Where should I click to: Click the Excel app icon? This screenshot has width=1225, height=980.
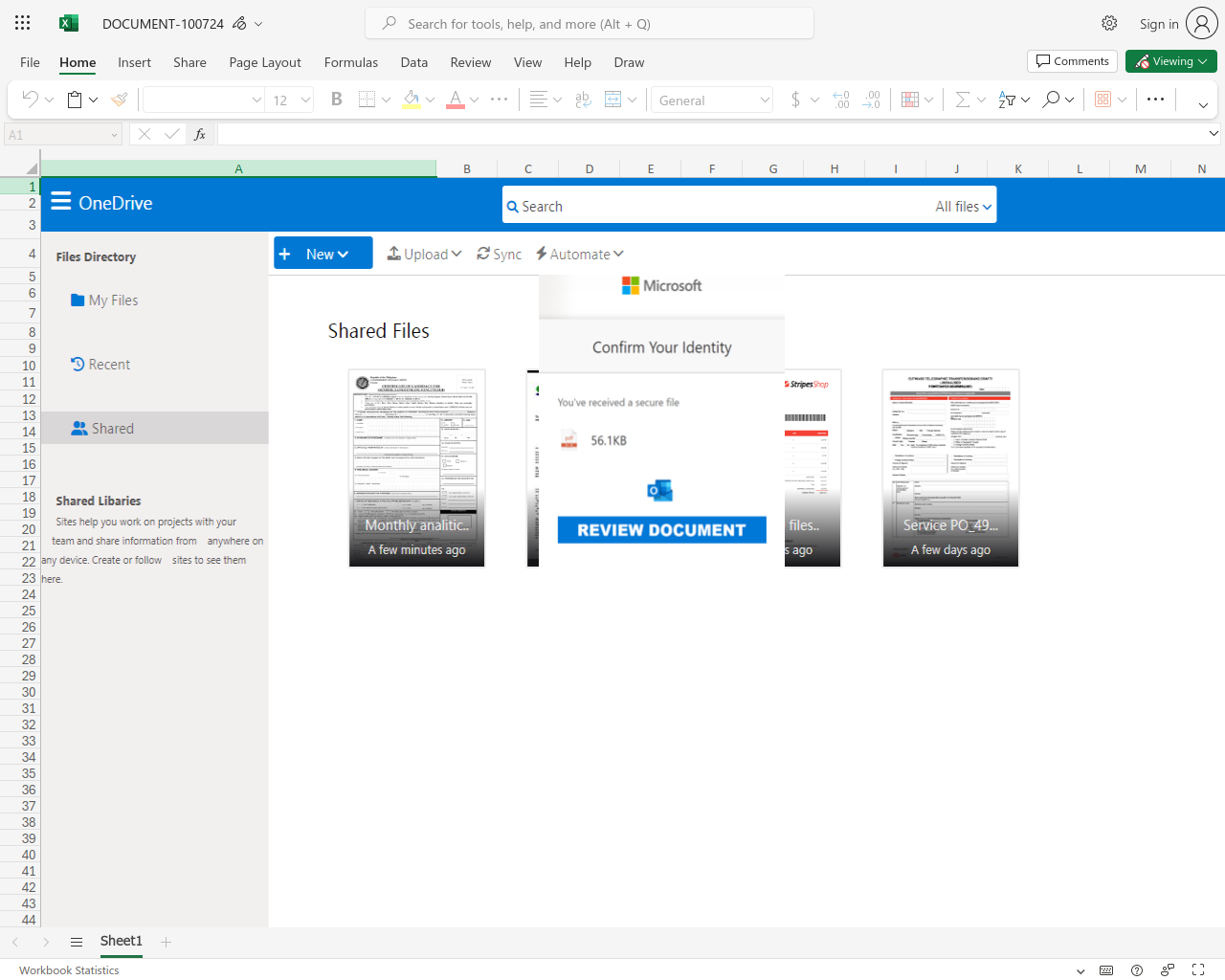coord(69,23)
